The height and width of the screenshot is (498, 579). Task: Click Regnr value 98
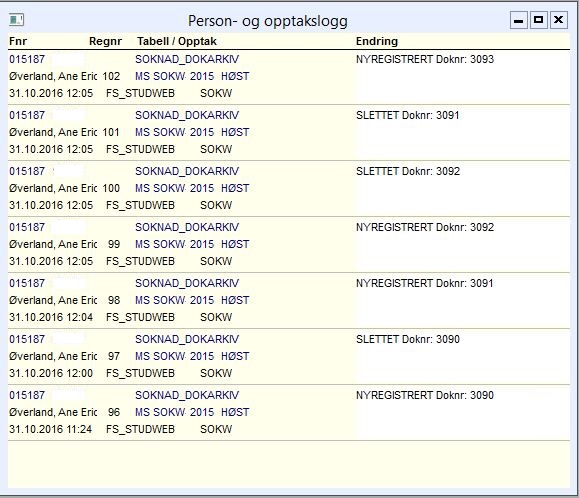point(114,300)
